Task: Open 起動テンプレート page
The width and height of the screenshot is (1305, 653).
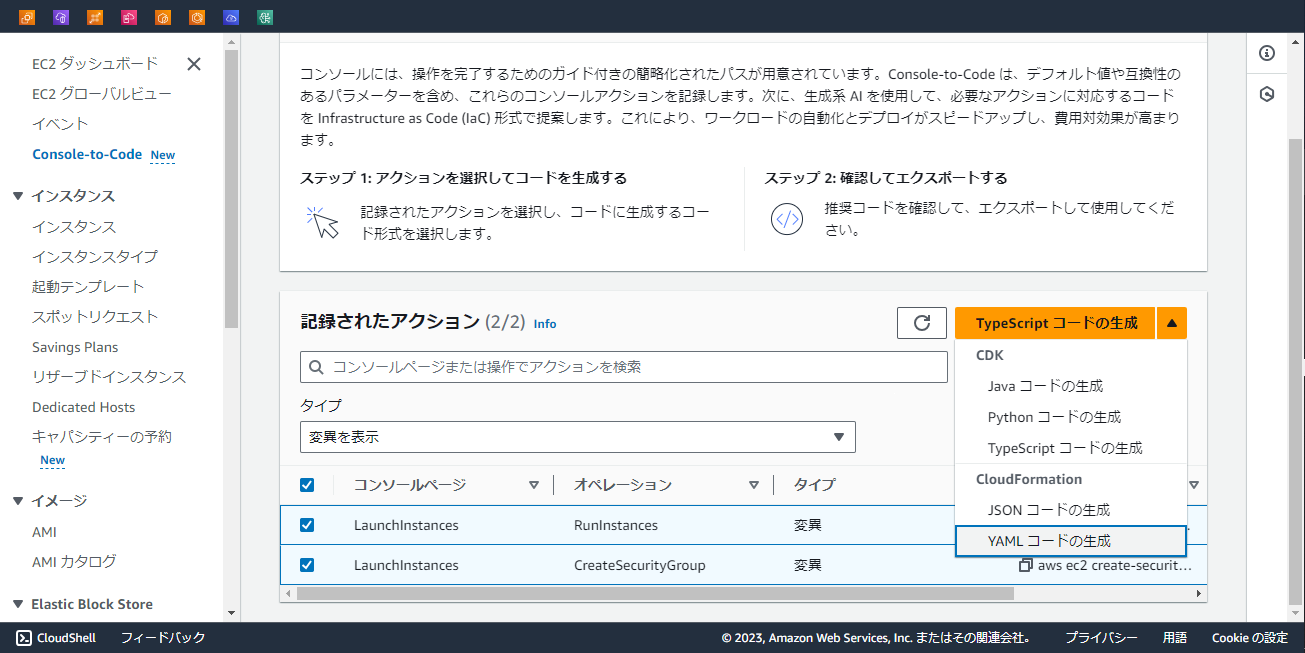Action: (88, 286)
